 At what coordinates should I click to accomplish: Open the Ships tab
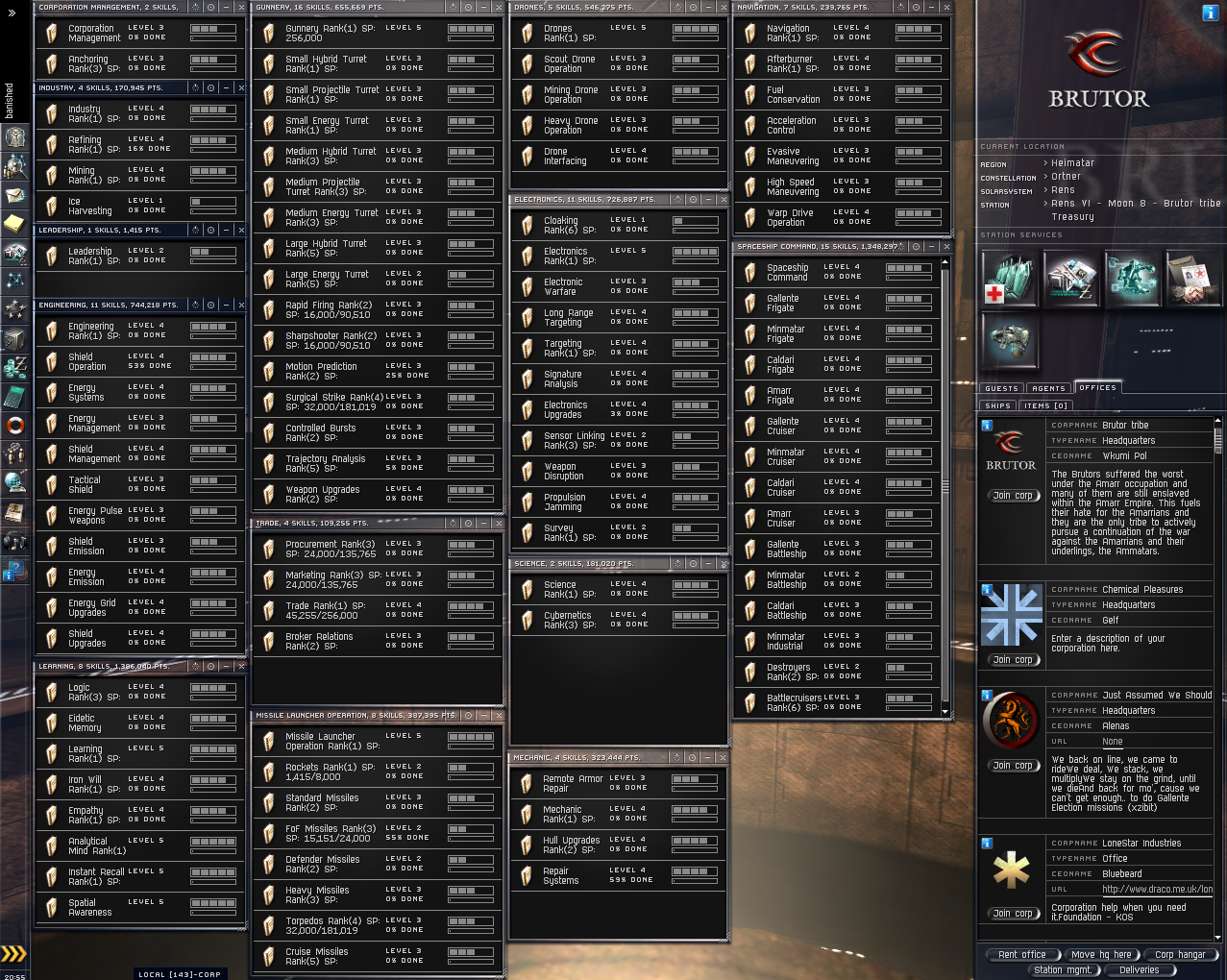(x=997, y=406)
